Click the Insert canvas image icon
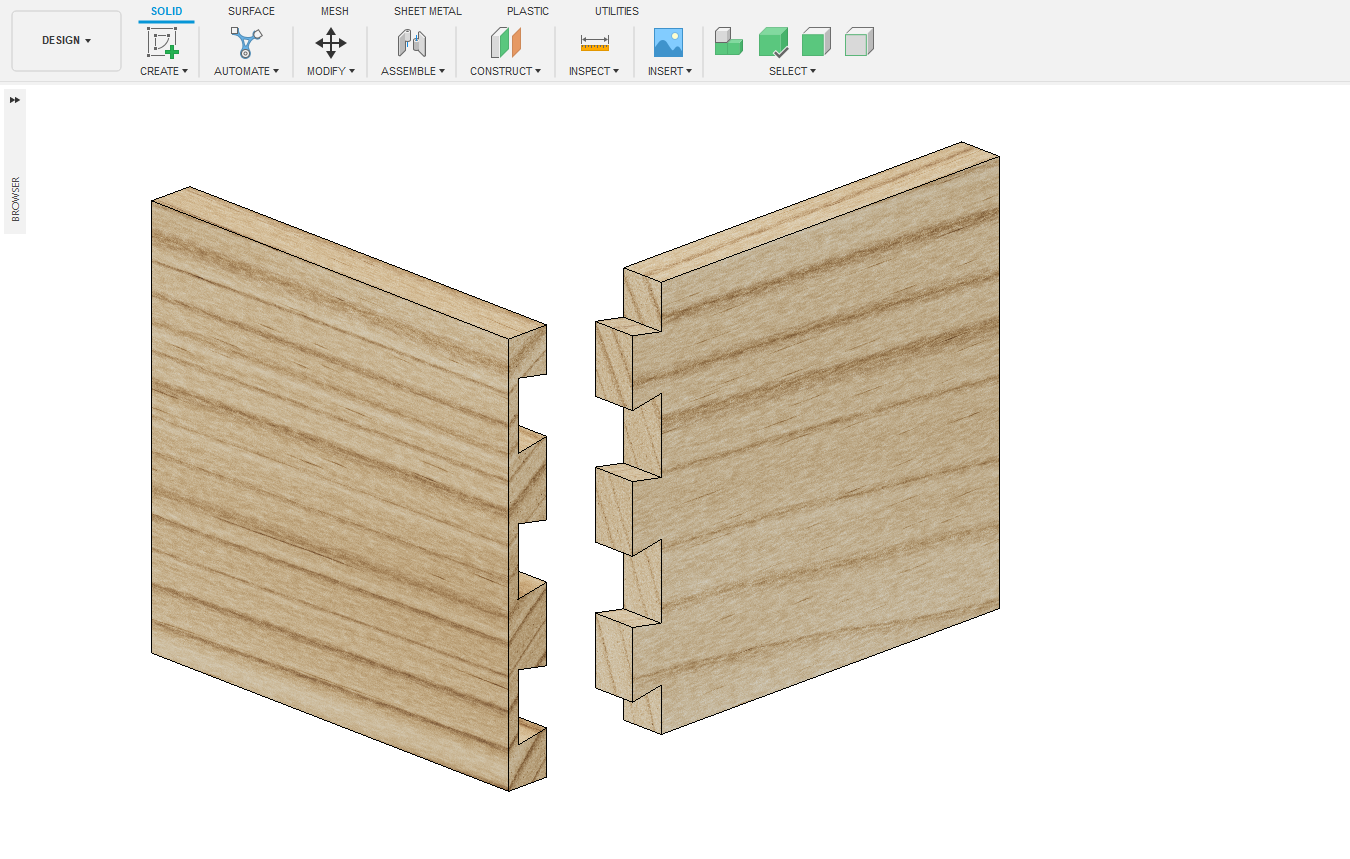The image size is (1350, 859). 668,44
